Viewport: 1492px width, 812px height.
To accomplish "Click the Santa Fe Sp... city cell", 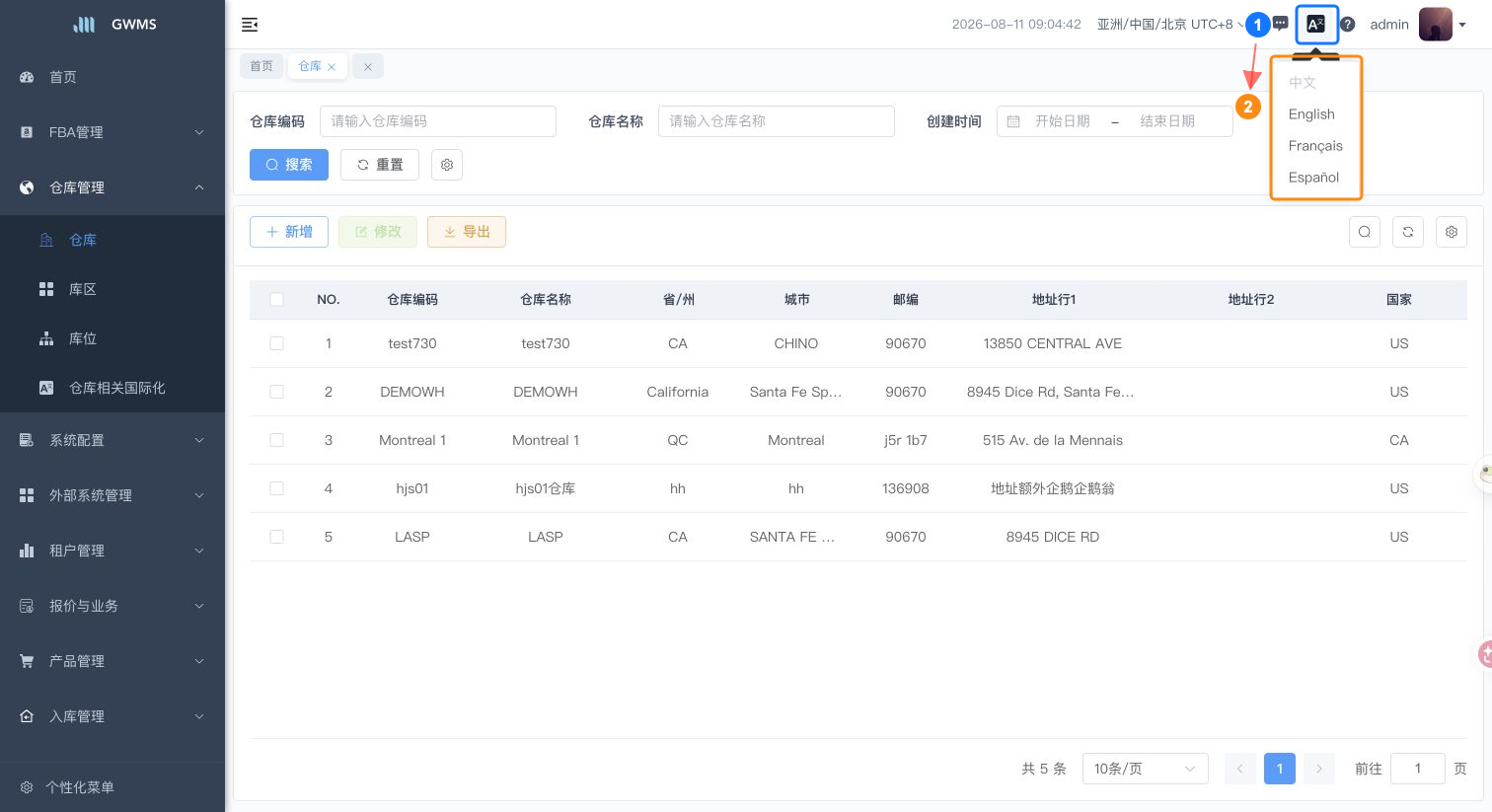I will point(795,392).
